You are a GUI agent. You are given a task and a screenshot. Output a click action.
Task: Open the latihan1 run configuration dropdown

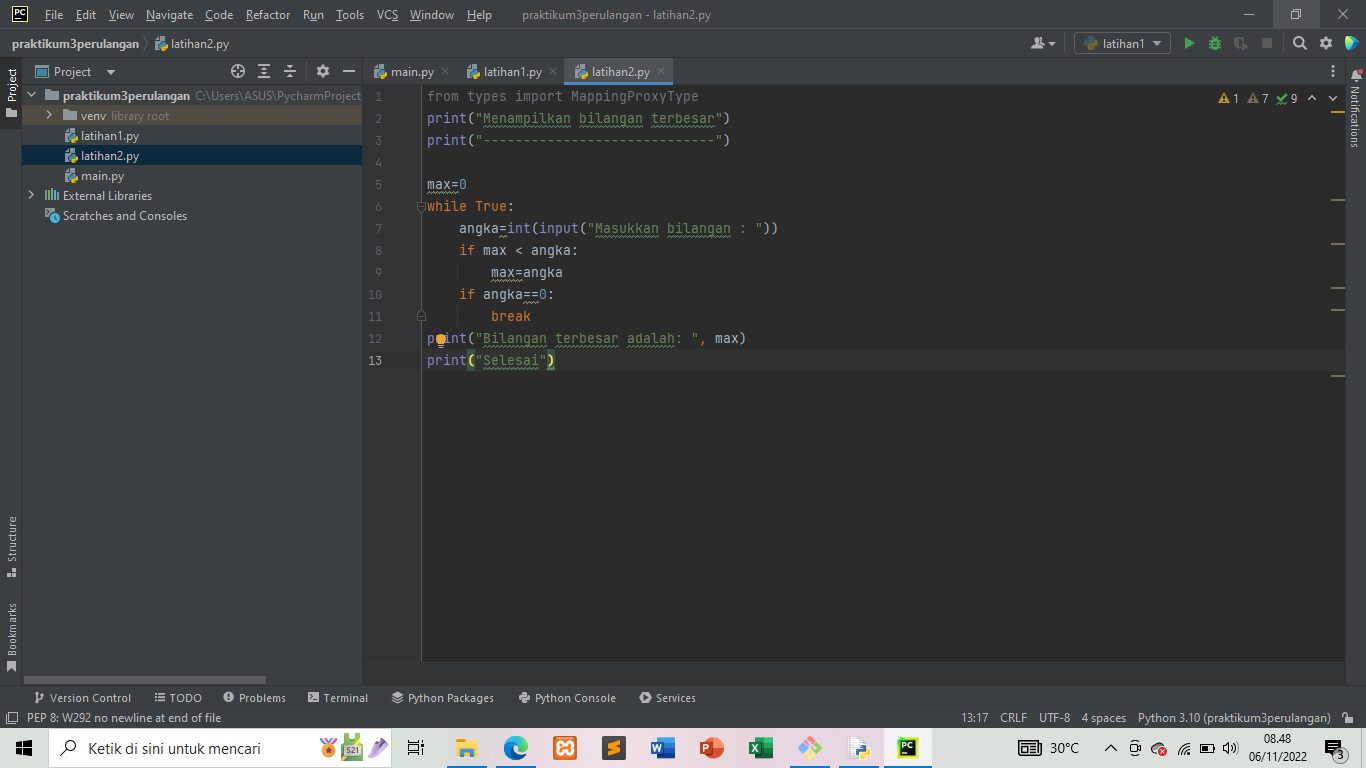(x=1122, y=44)
